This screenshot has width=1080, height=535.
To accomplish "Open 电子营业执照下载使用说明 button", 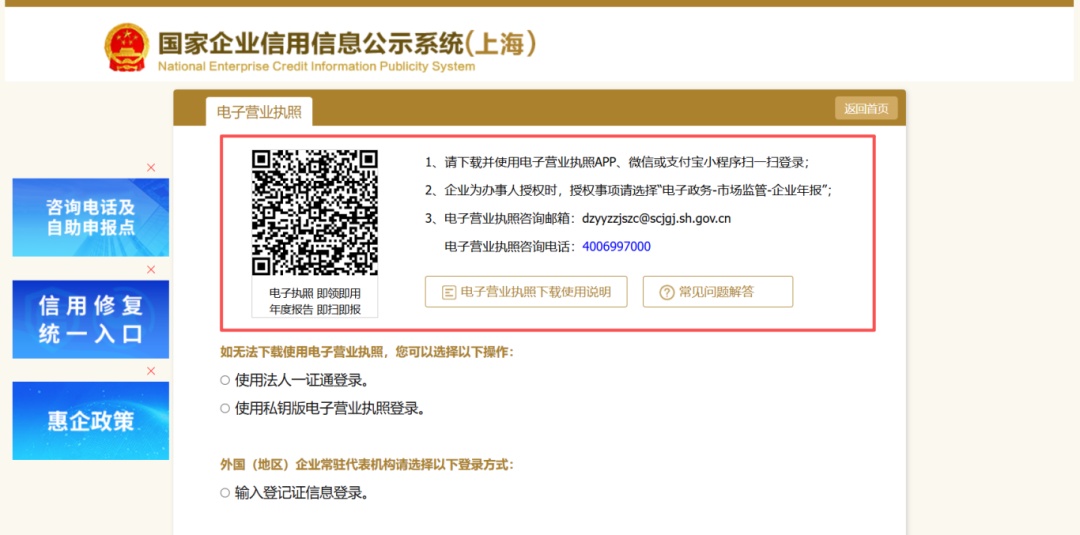I will tap(526, 292).
